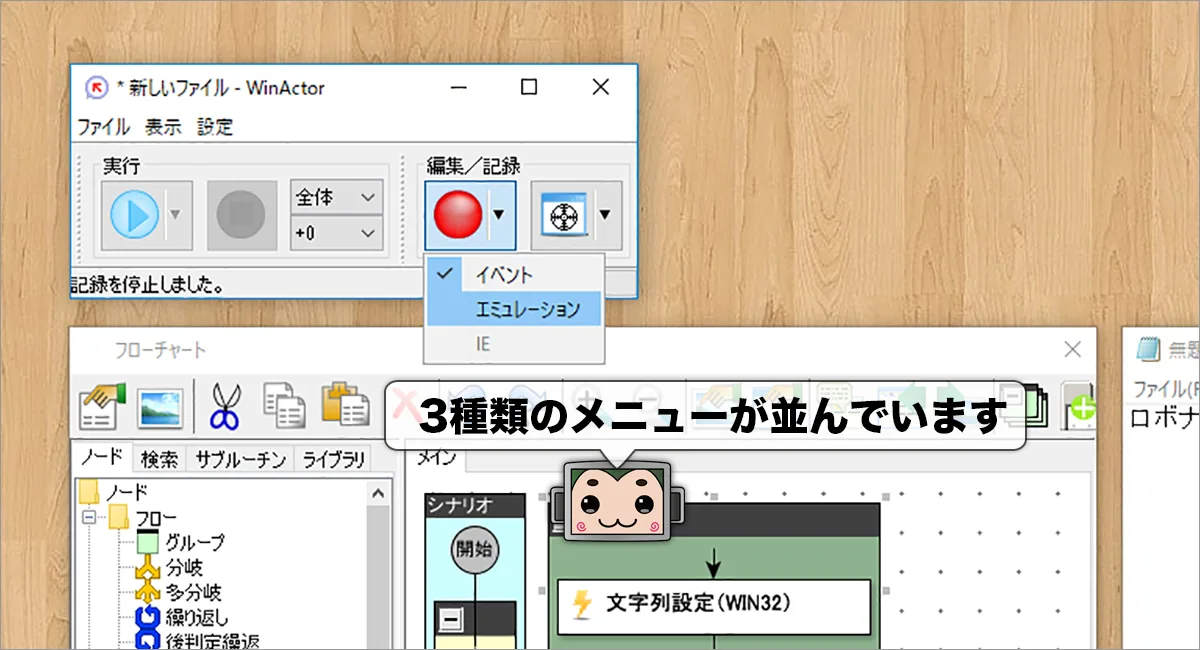Click the WinActor title bar logo icon

point(96,88)
